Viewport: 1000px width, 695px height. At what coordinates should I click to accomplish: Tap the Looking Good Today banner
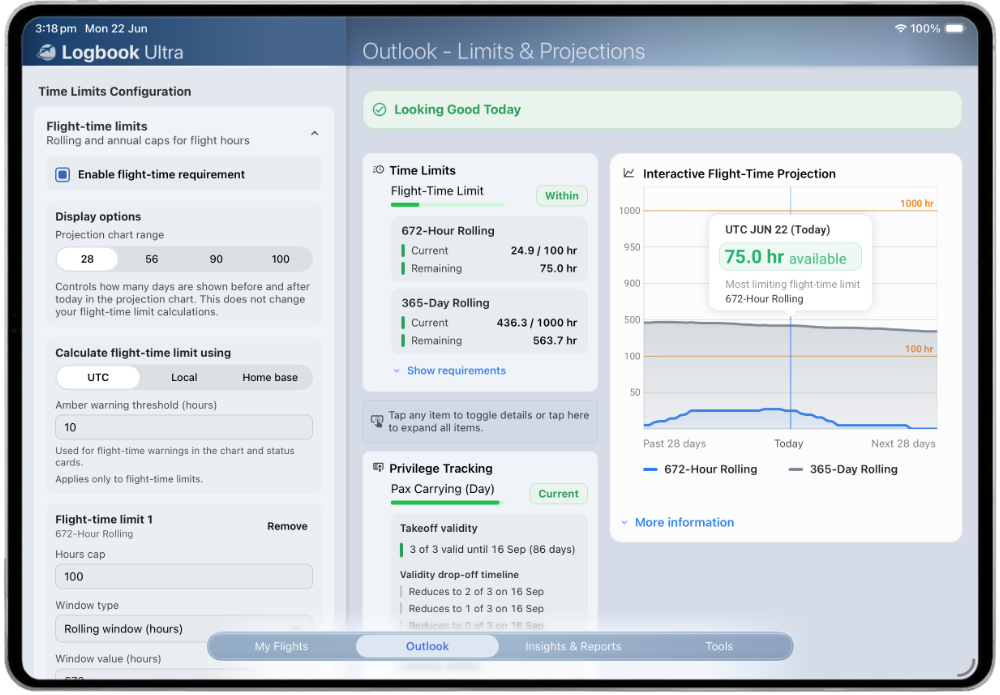click(662, 110)
